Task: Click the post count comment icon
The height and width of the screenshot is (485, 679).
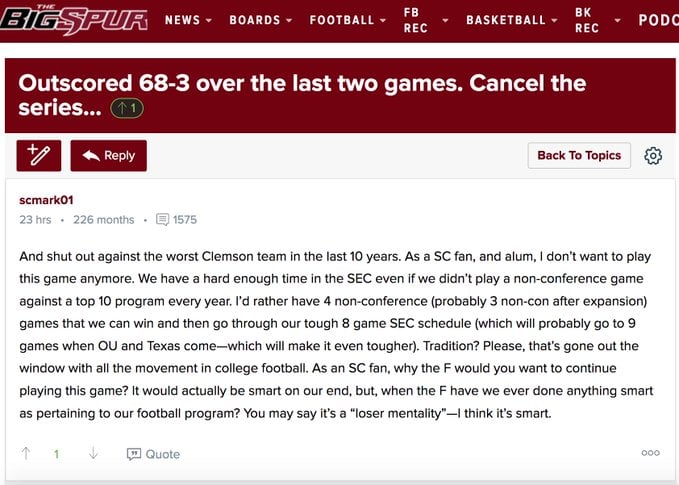Action: click(x=162, y=220)
